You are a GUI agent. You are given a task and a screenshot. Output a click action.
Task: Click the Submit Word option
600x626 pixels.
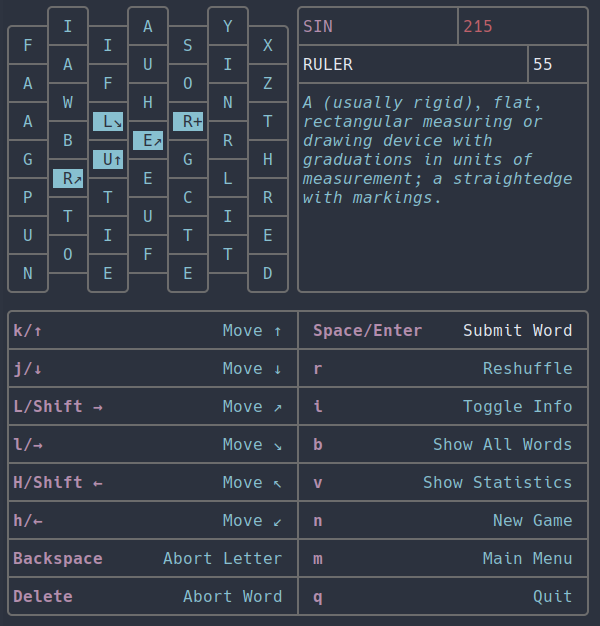[517, 331]
